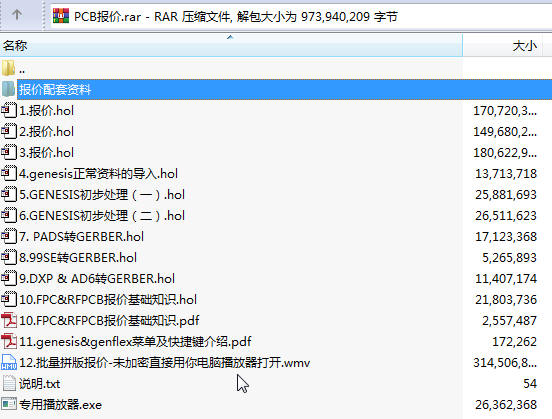Select the file name 专用播放器.exe

point(61,405)
